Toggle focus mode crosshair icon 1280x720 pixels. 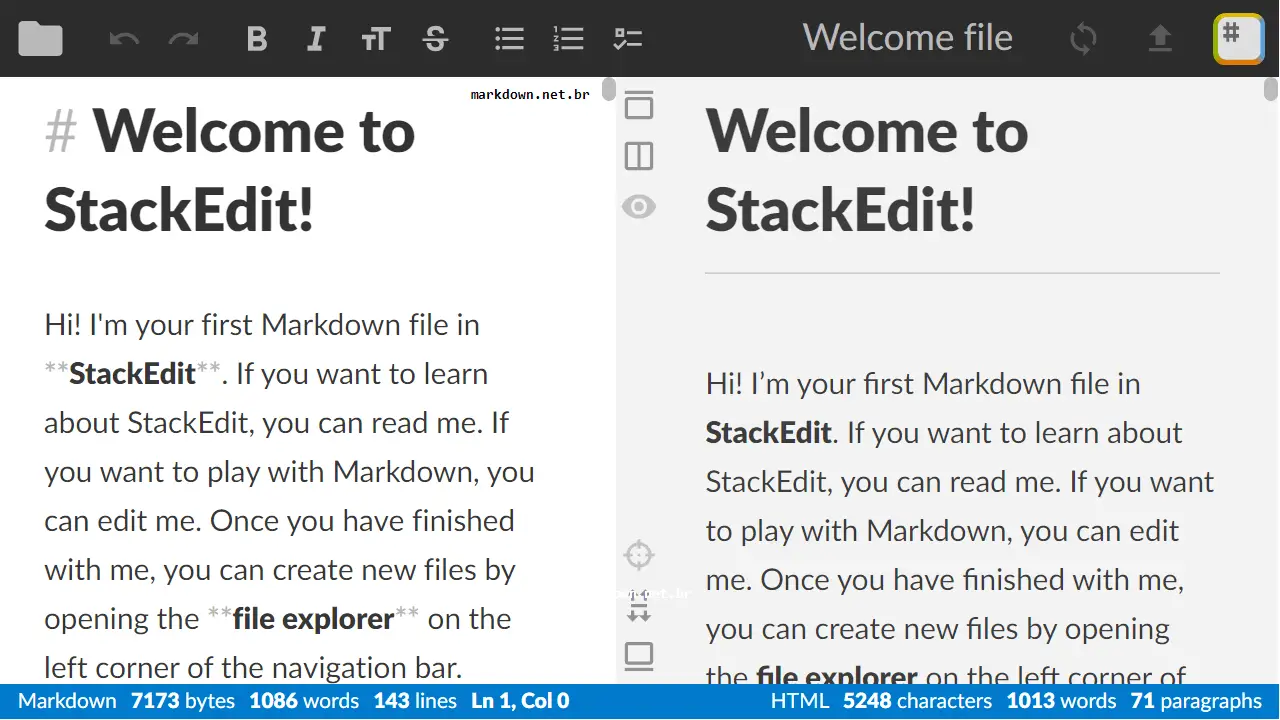tap(639, 555)
